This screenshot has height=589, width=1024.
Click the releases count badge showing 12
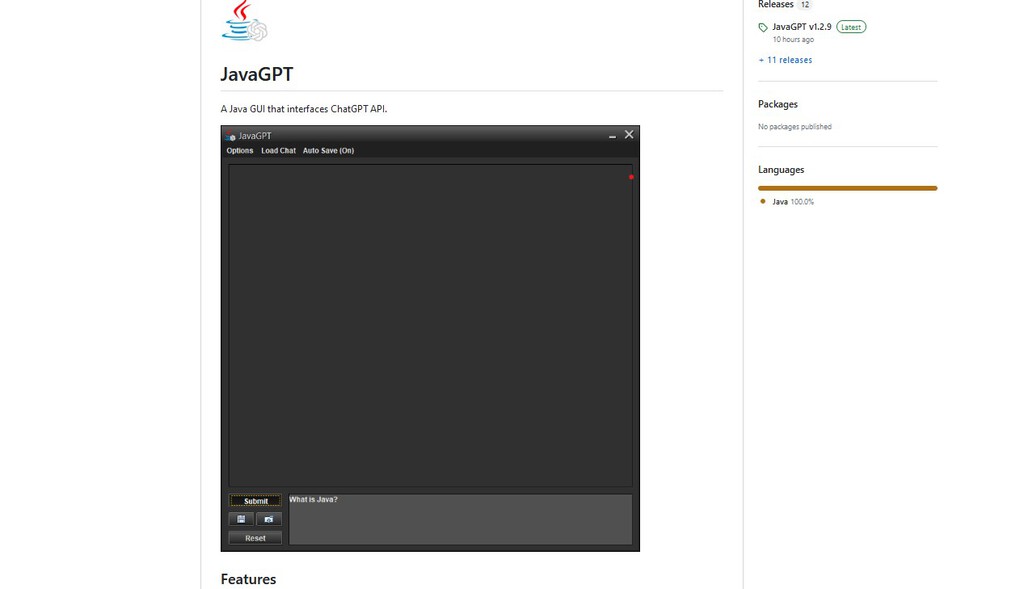[x=804, y=4]
